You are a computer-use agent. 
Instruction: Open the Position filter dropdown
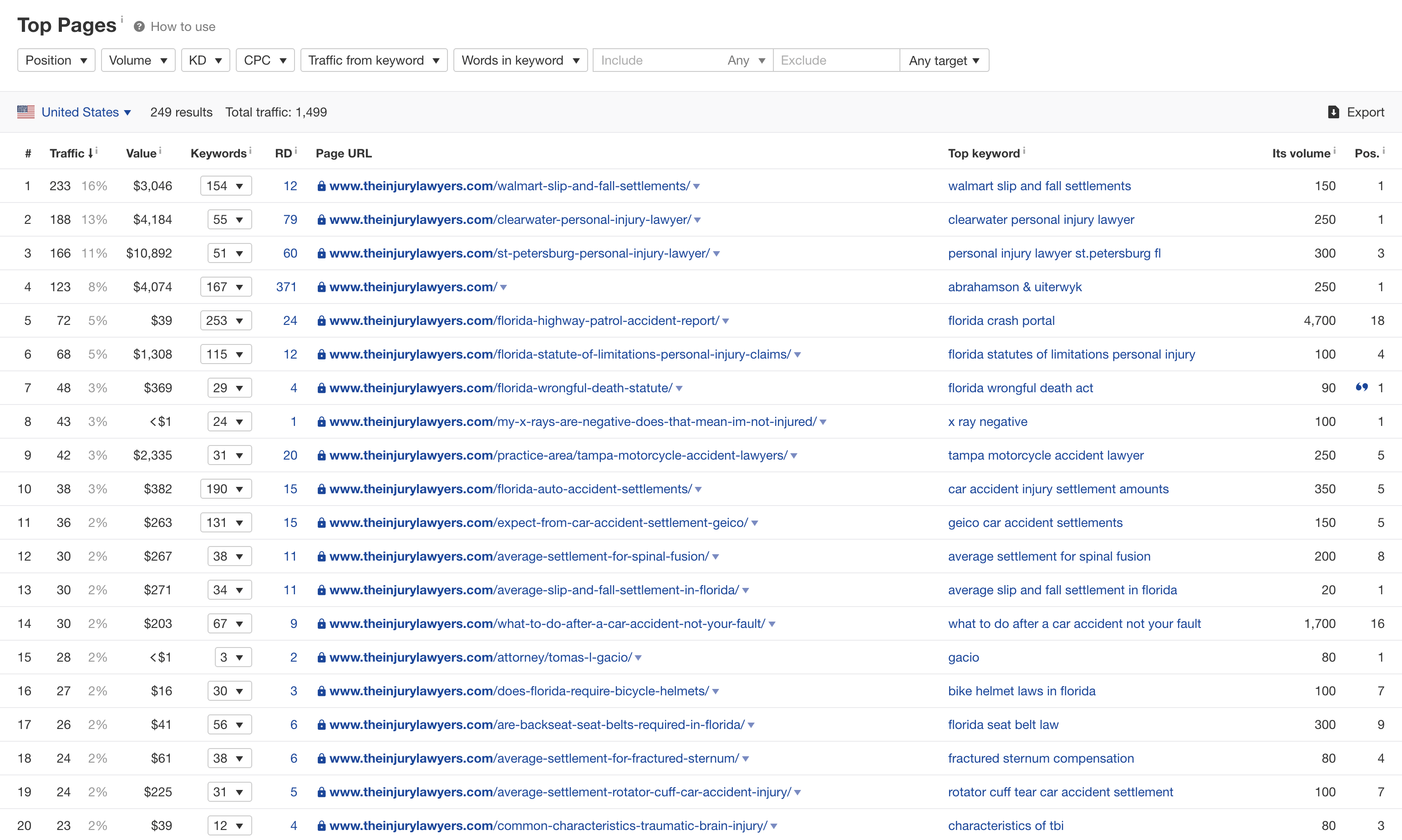coord(56,60)
